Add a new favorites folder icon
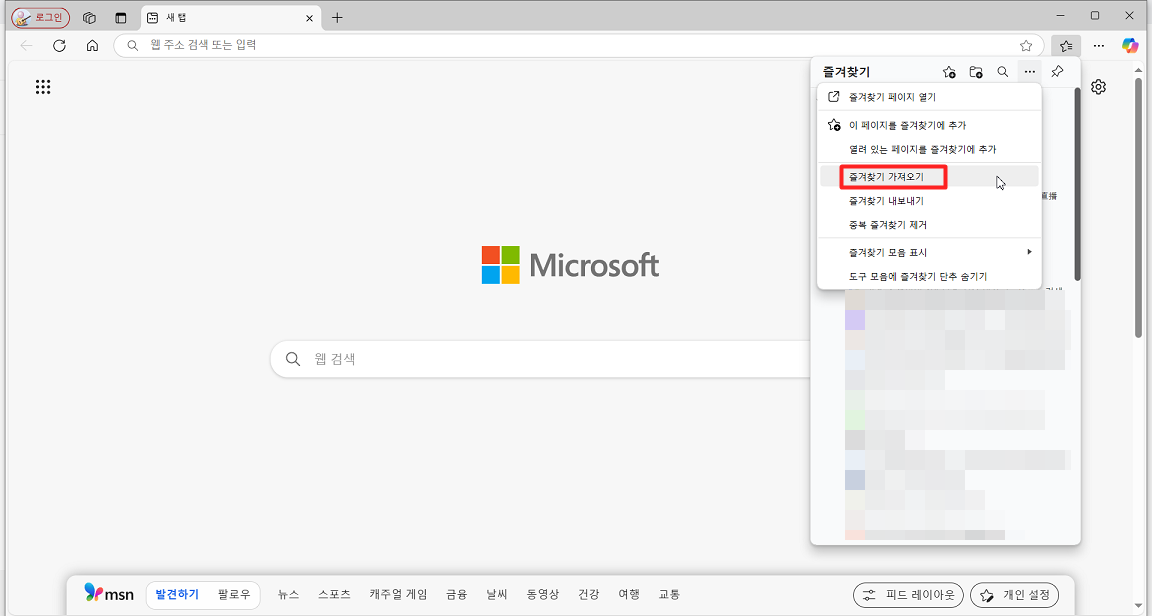This screenshot has width=1152, height=616. 976,72
